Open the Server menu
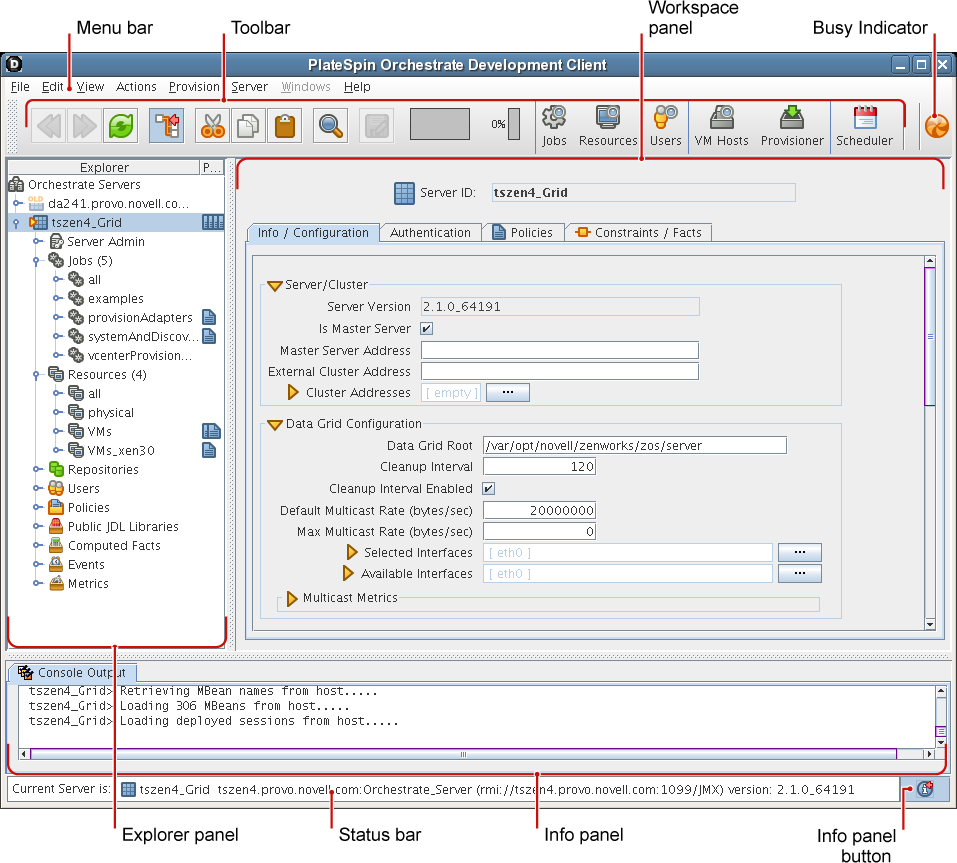 [249, 87]
